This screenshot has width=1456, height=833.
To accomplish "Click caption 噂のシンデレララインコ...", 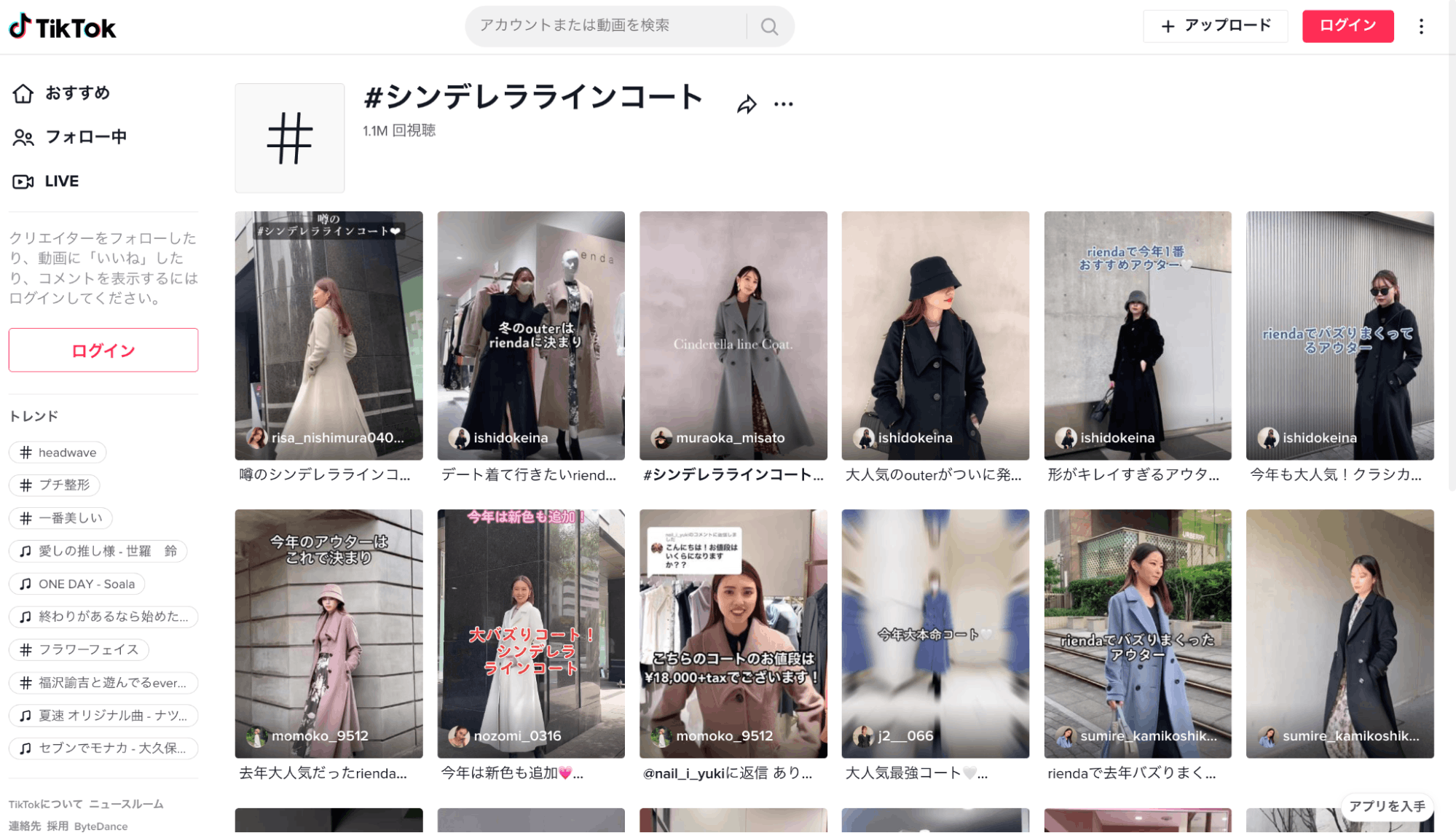I will pyautogui.click(x=325, y=475).
